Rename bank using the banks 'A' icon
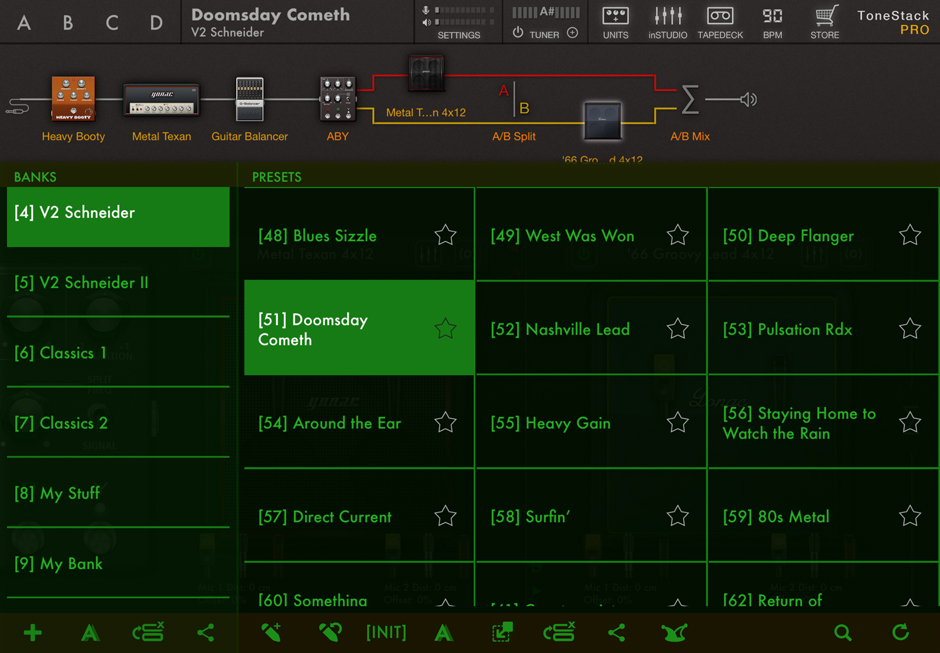Image resolution: width=940 pixels, height=653 pixels. click(x=91, y=633)
